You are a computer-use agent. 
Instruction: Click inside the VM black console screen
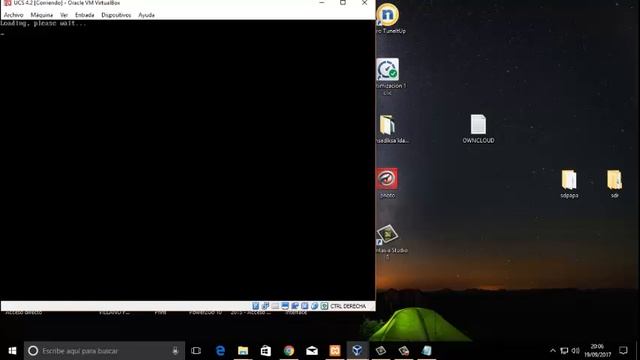coord(188,160)
